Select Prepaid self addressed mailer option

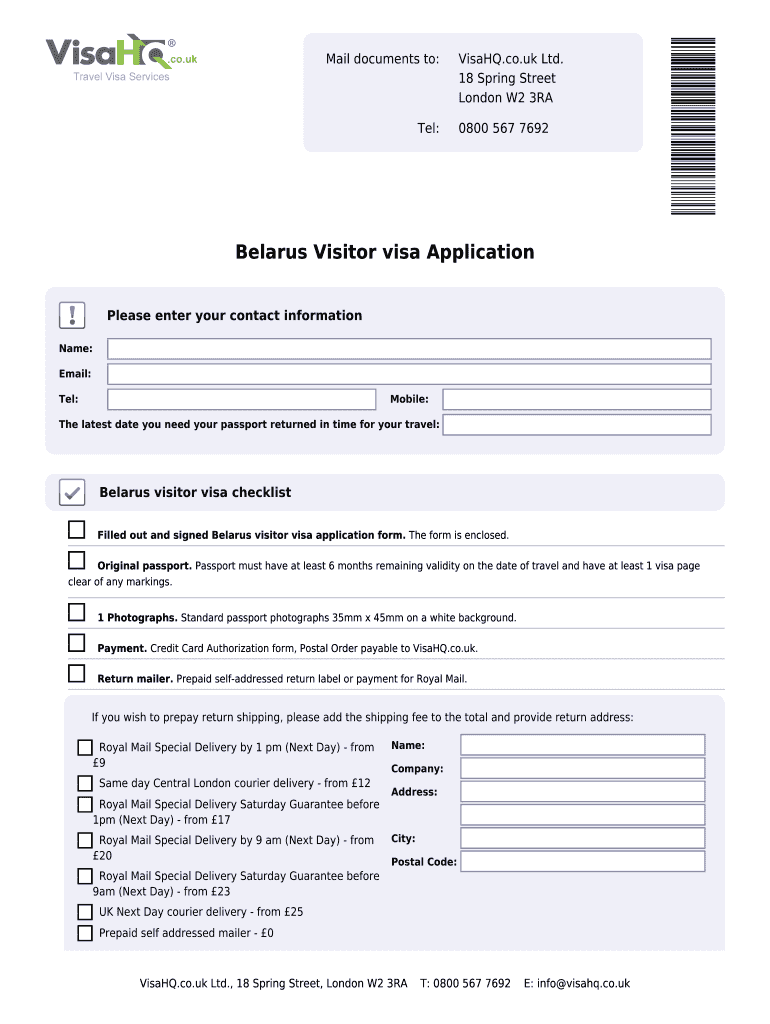click(85, 933)
